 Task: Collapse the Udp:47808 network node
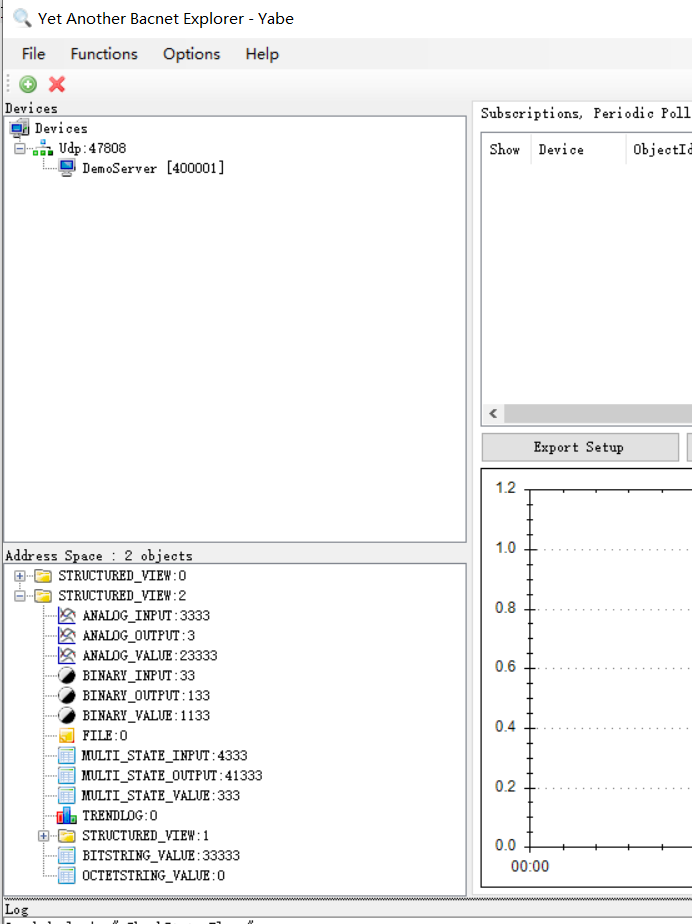pyautogui.click(x=20, y=148)
